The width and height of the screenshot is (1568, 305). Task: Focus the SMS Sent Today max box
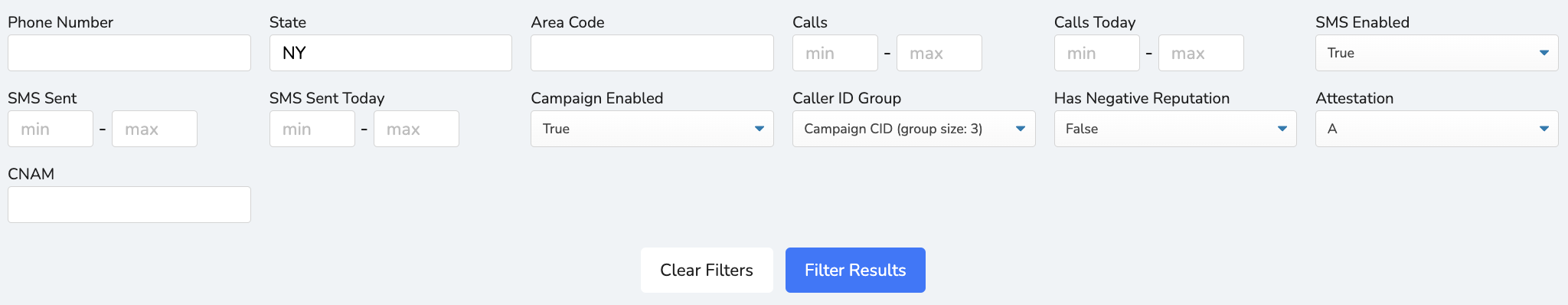[416, 129]
